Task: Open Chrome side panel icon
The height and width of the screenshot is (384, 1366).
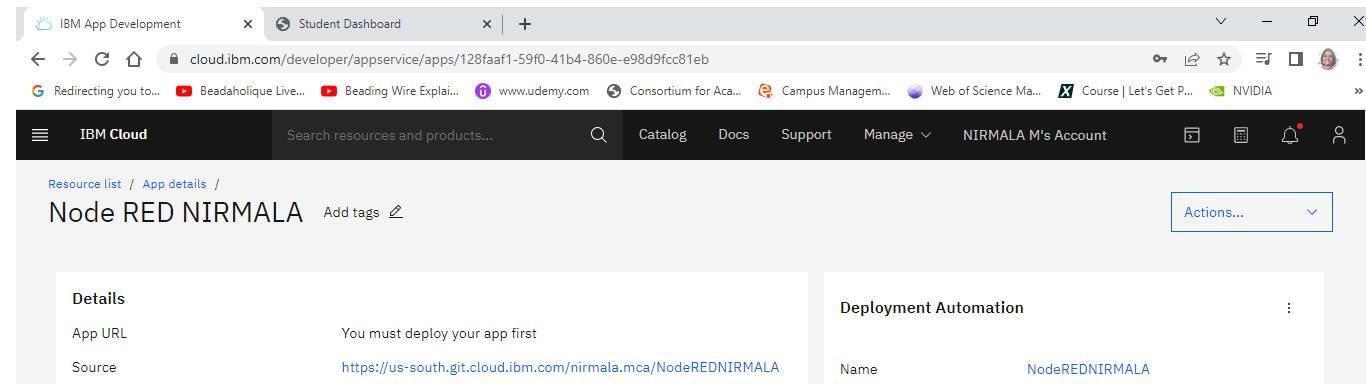Action: coord(1296,59)
